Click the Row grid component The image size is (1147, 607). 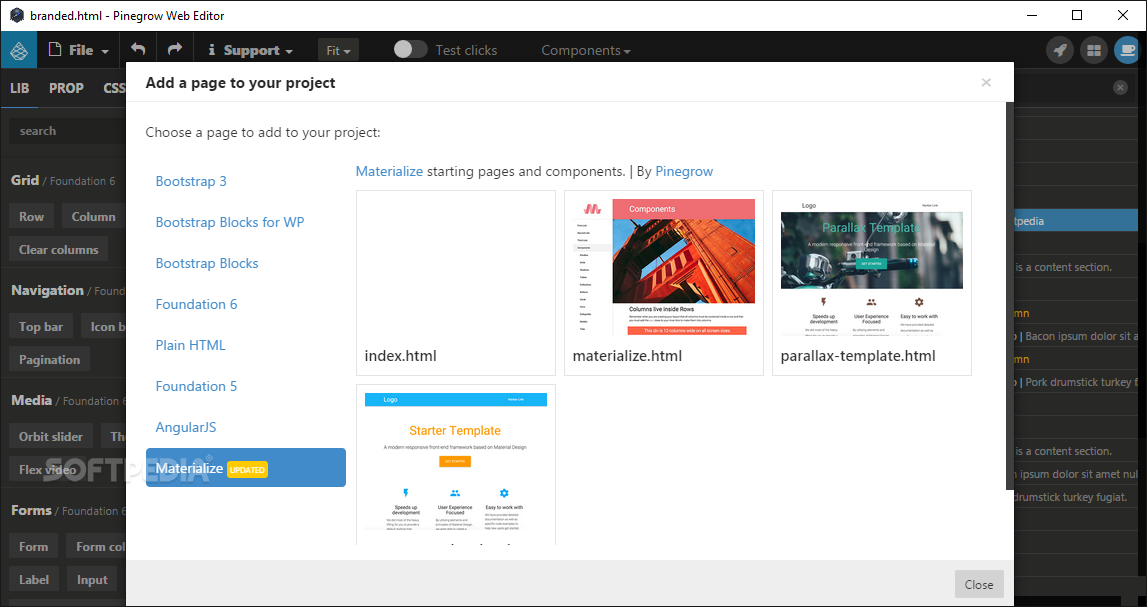[x=31, y=216]
